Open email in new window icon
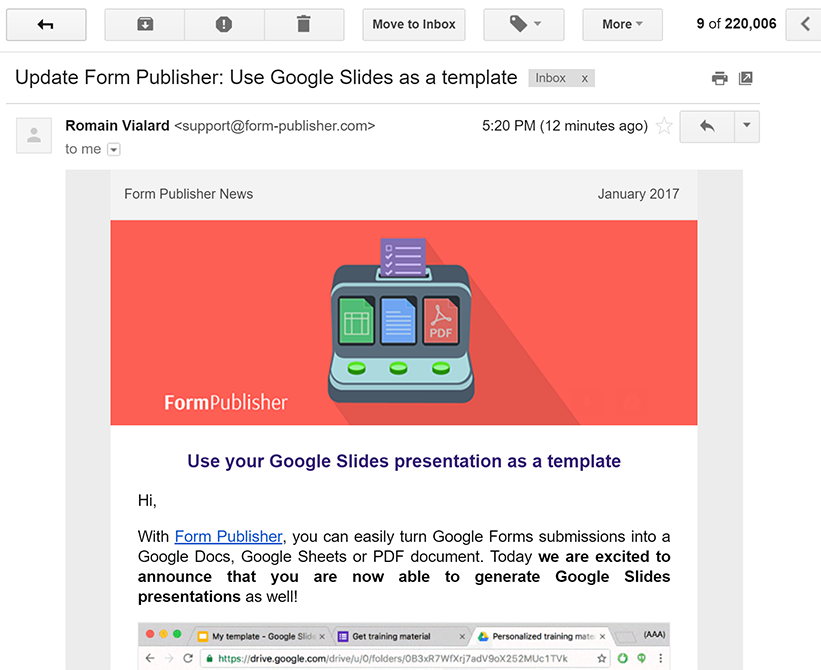 tap(746, 79)
